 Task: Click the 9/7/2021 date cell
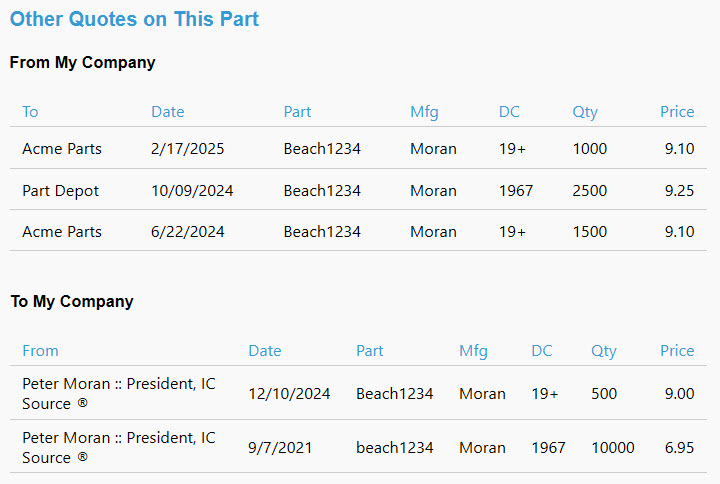tap(280, 448)
